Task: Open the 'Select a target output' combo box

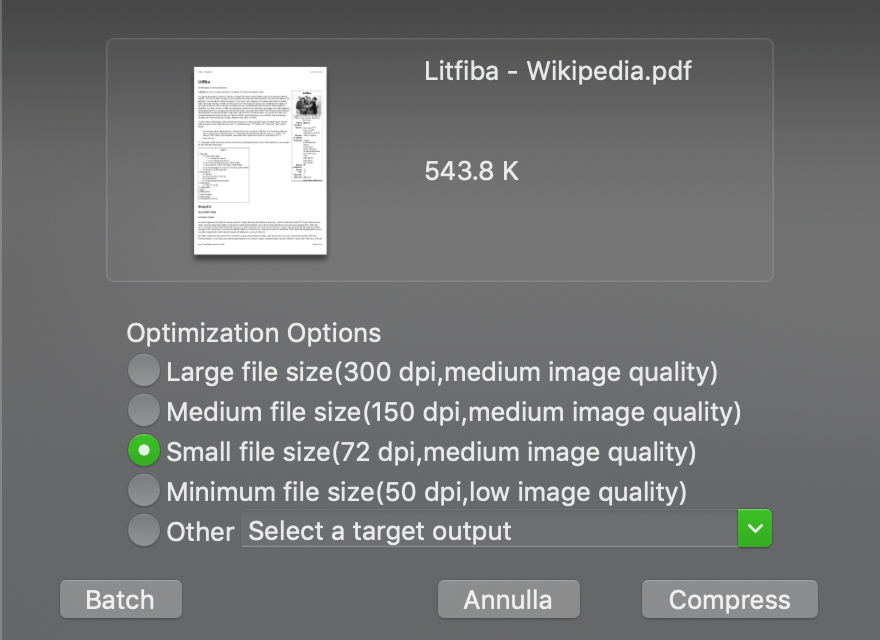Action: (490, 530)
